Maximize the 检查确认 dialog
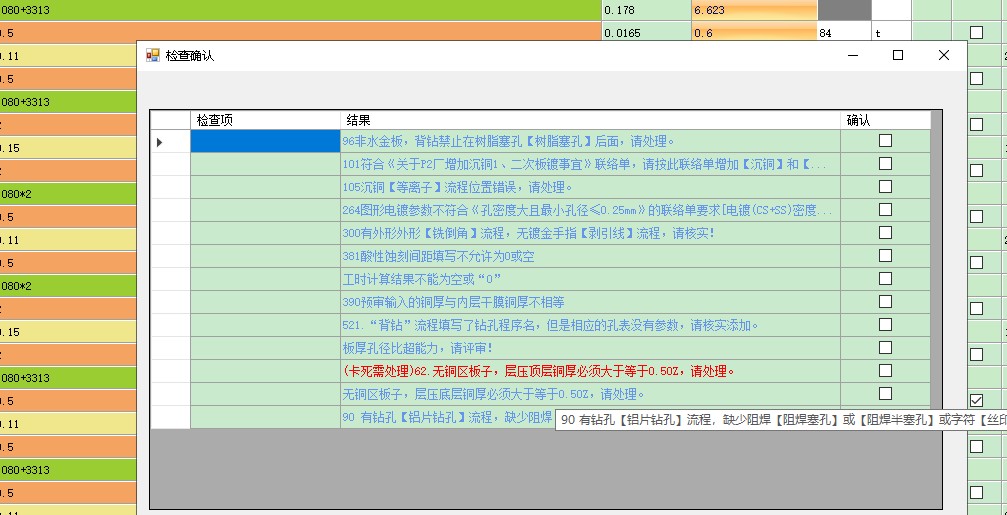Viewport: 1007px width, 515px height. [x=898, y=55]
